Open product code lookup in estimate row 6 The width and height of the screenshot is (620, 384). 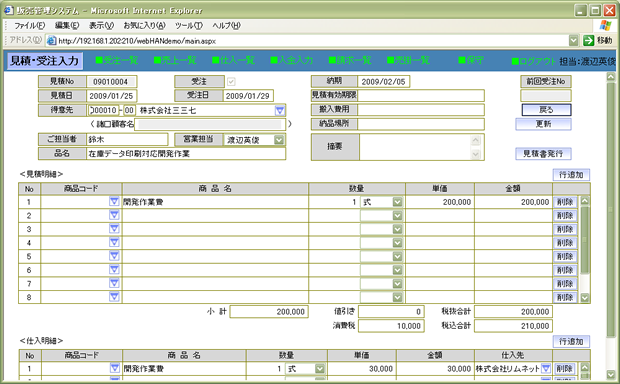114,270
